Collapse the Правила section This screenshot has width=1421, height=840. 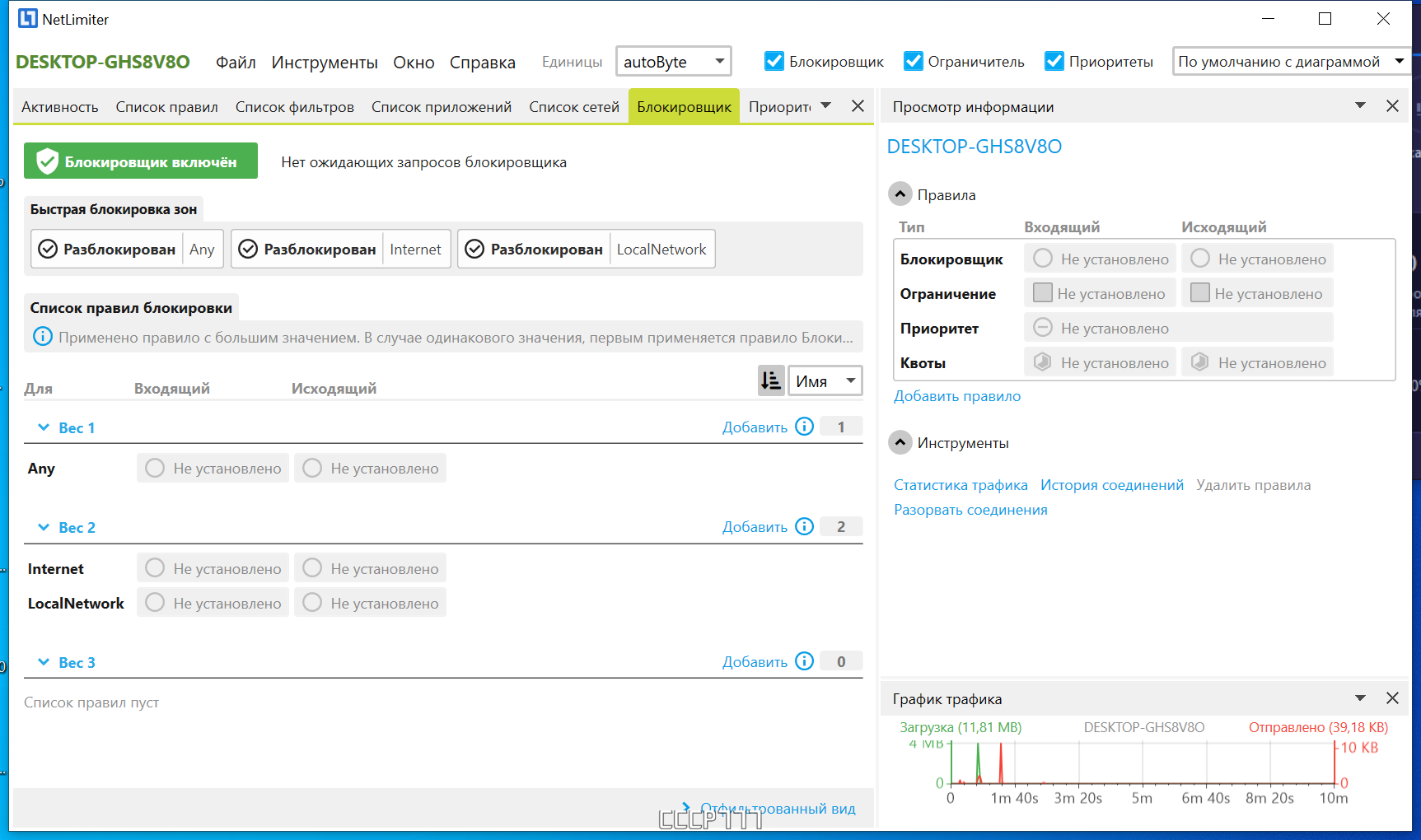(900, 194)
